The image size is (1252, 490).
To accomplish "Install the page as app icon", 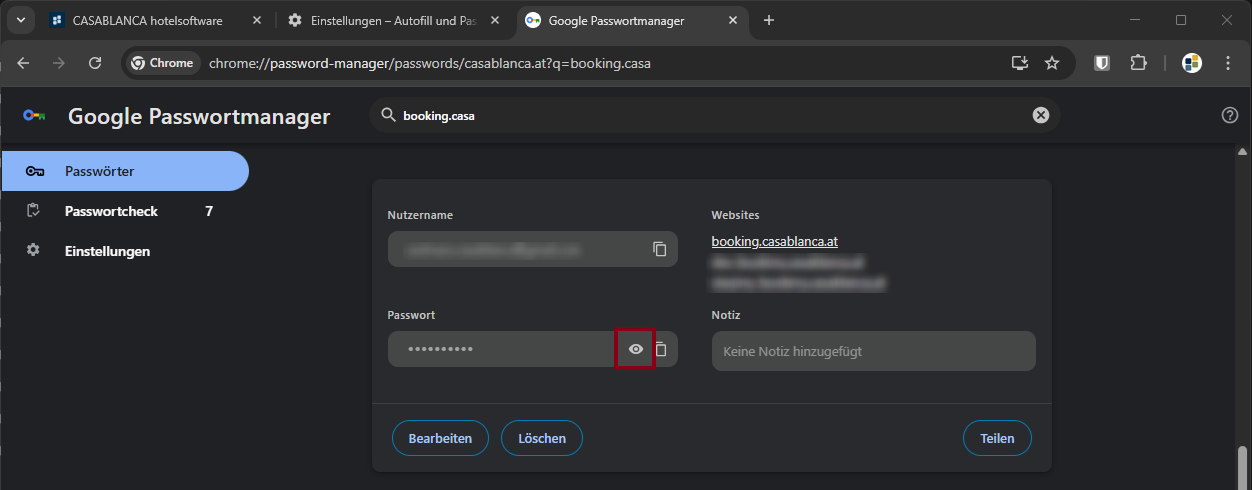I will [1019, 63].
